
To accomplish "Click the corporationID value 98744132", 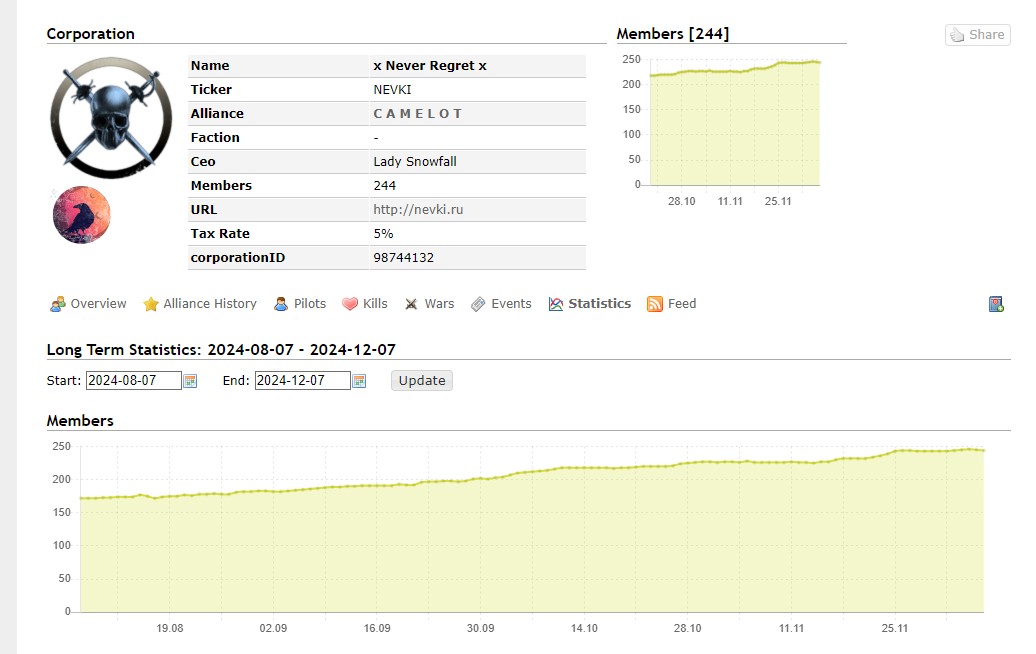I will click(x=404, y=258).
